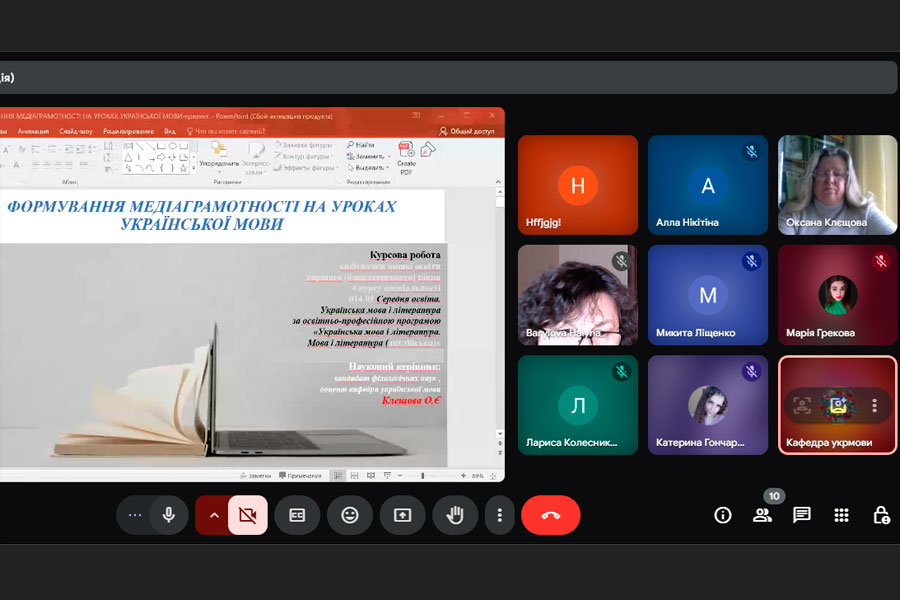Click the pin icon on Кафедра укрмови tile

click(802, 405)
